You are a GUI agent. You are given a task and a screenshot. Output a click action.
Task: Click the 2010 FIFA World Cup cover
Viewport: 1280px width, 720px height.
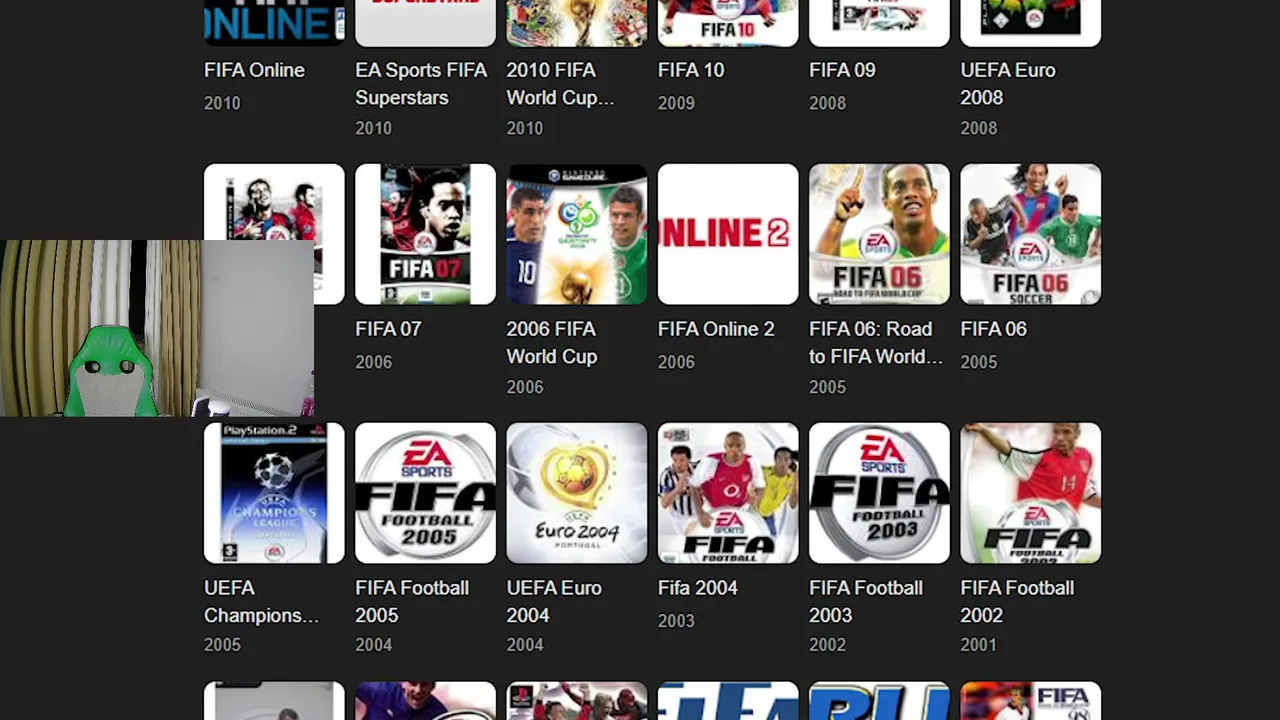[x=577, y=22]
